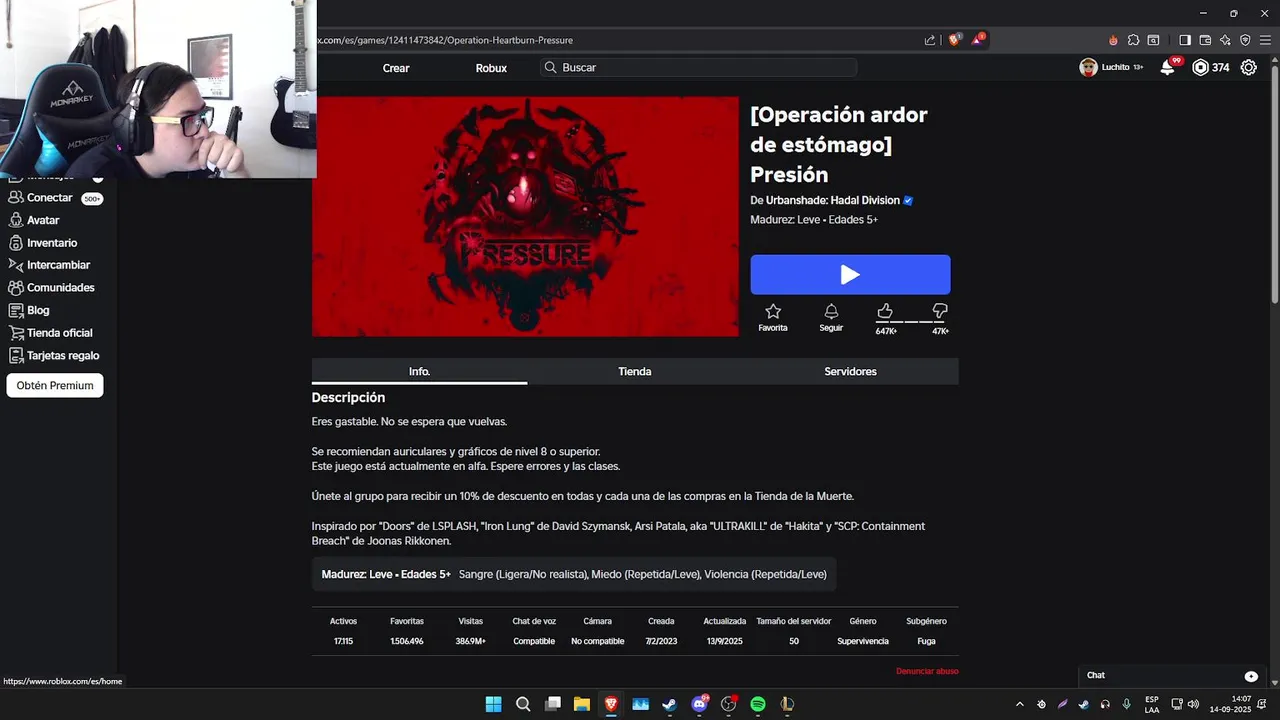
Task: Open the taskbar volume icon
Action: point(1193,704)
